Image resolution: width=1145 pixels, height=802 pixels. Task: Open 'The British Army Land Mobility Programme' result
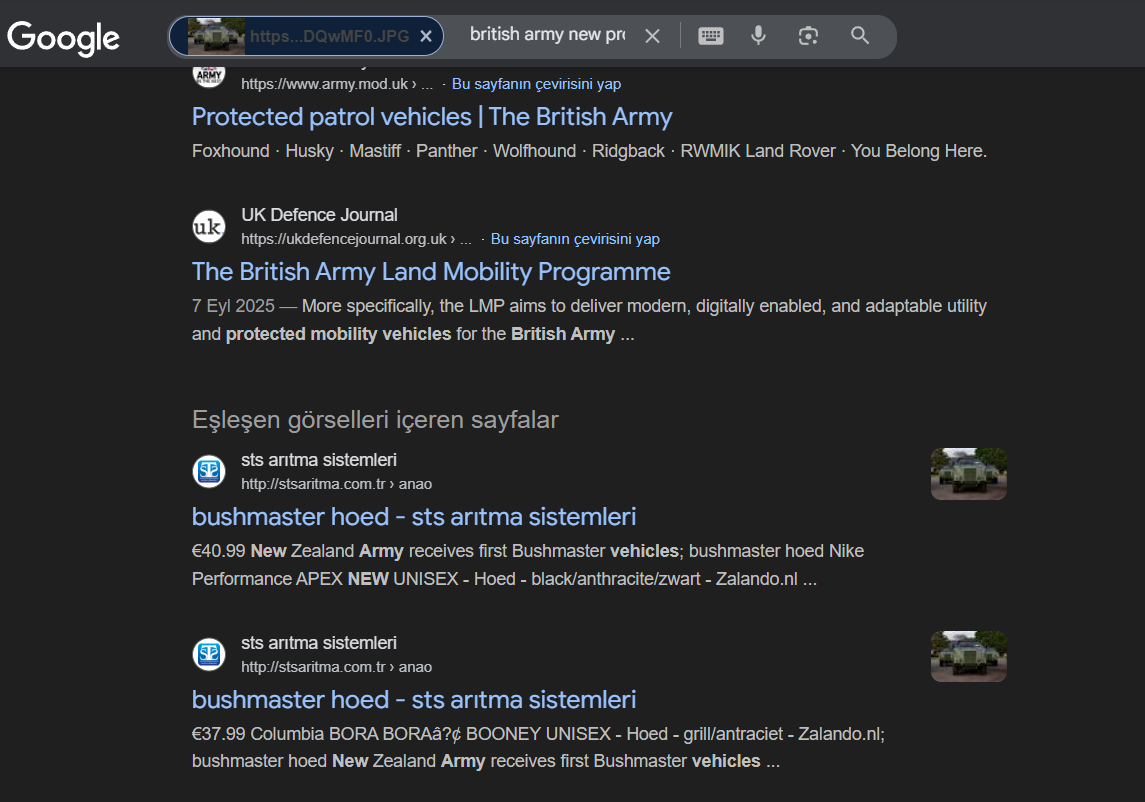click(x=431, y=272)
